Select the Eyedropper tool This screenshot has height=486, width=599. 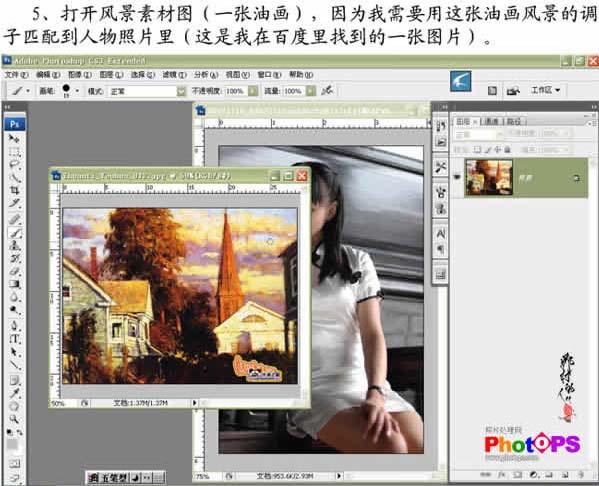tap(14, 393)
